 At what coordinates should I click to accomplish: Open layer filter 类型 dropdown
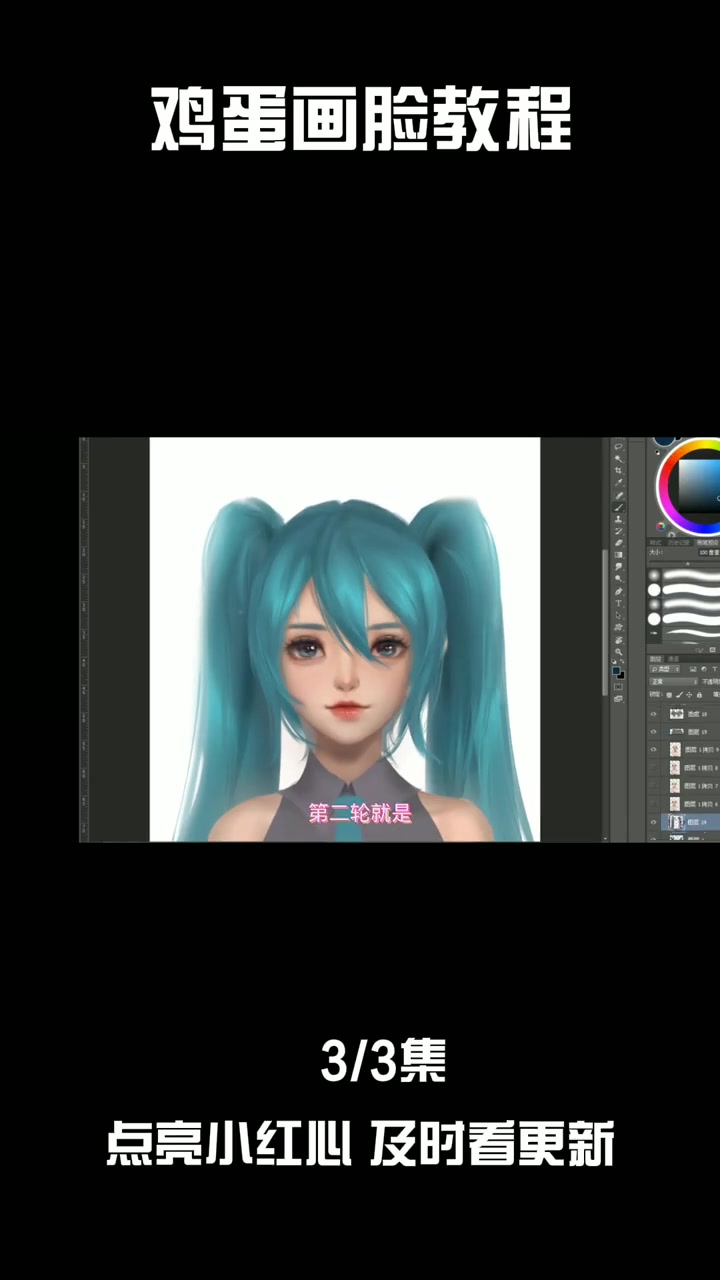coord(665,669)
